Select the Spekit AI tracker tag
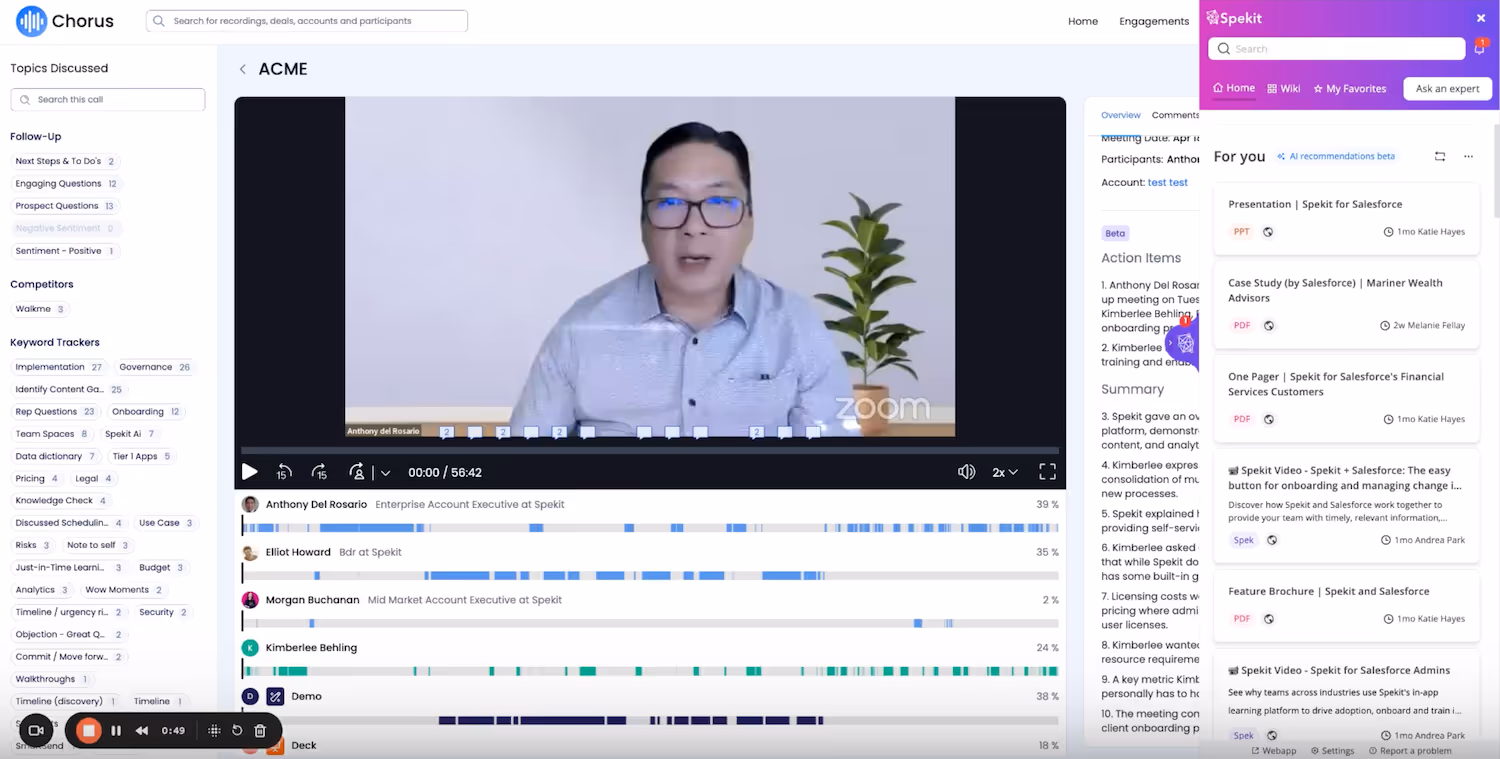This screenshot has height=759, width=1500. click(130, 434)
